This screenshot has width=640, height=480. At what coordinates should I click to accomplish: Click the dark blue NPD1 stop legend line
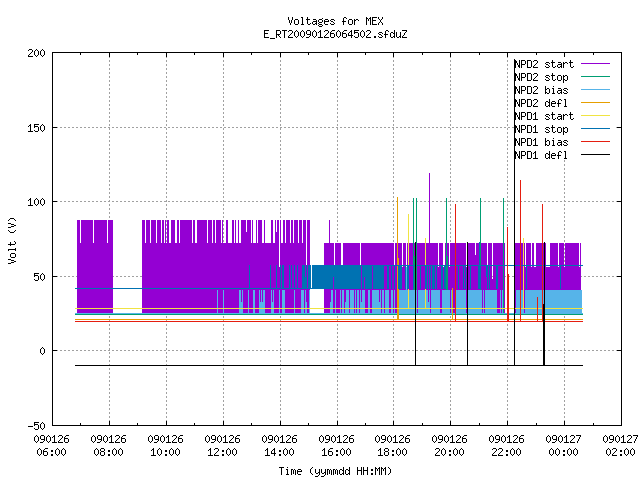[x=596, y=129]
